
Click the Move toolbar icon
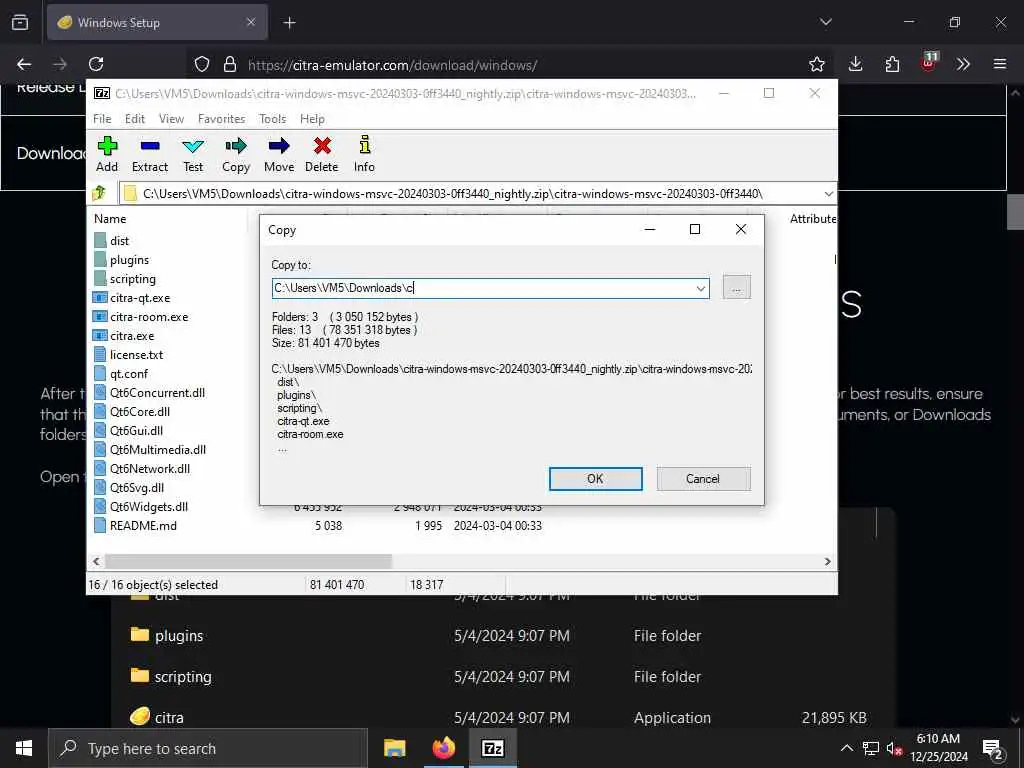pyautogui.click(x=279, y=154)
